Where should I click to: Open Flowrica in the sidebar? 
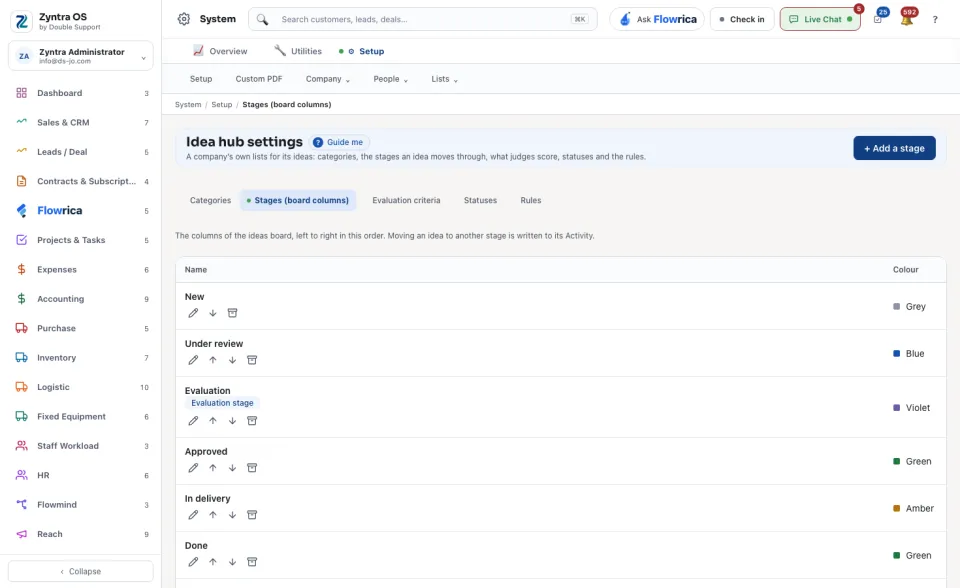pyautogui.click(x=81, y=211)
